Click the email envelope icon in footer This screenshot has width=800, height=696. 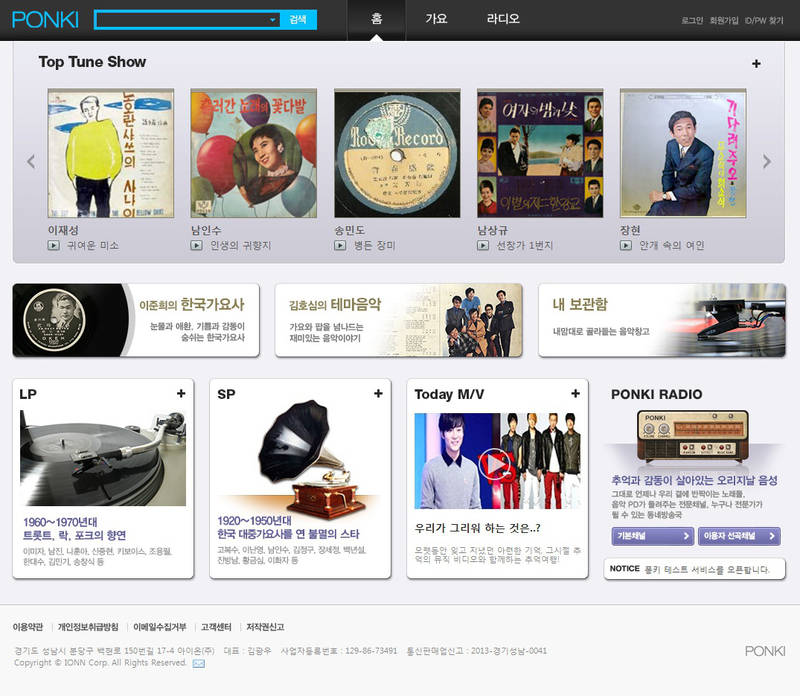click(x=198, y=663)
